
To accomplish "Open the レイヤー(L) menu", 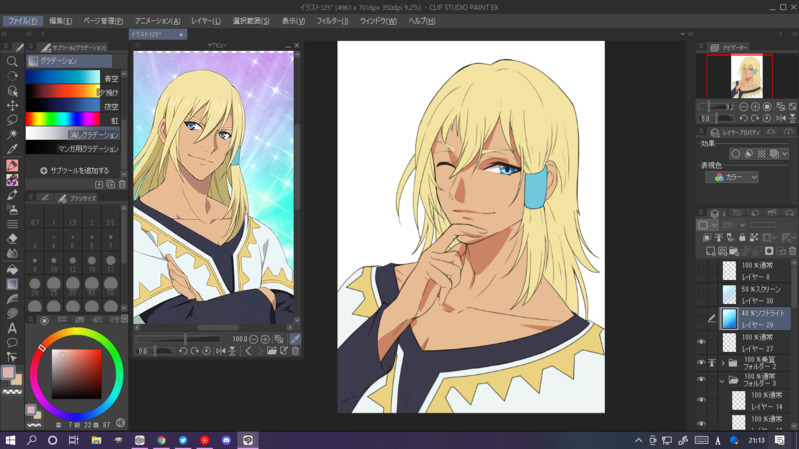I will 206,21.
